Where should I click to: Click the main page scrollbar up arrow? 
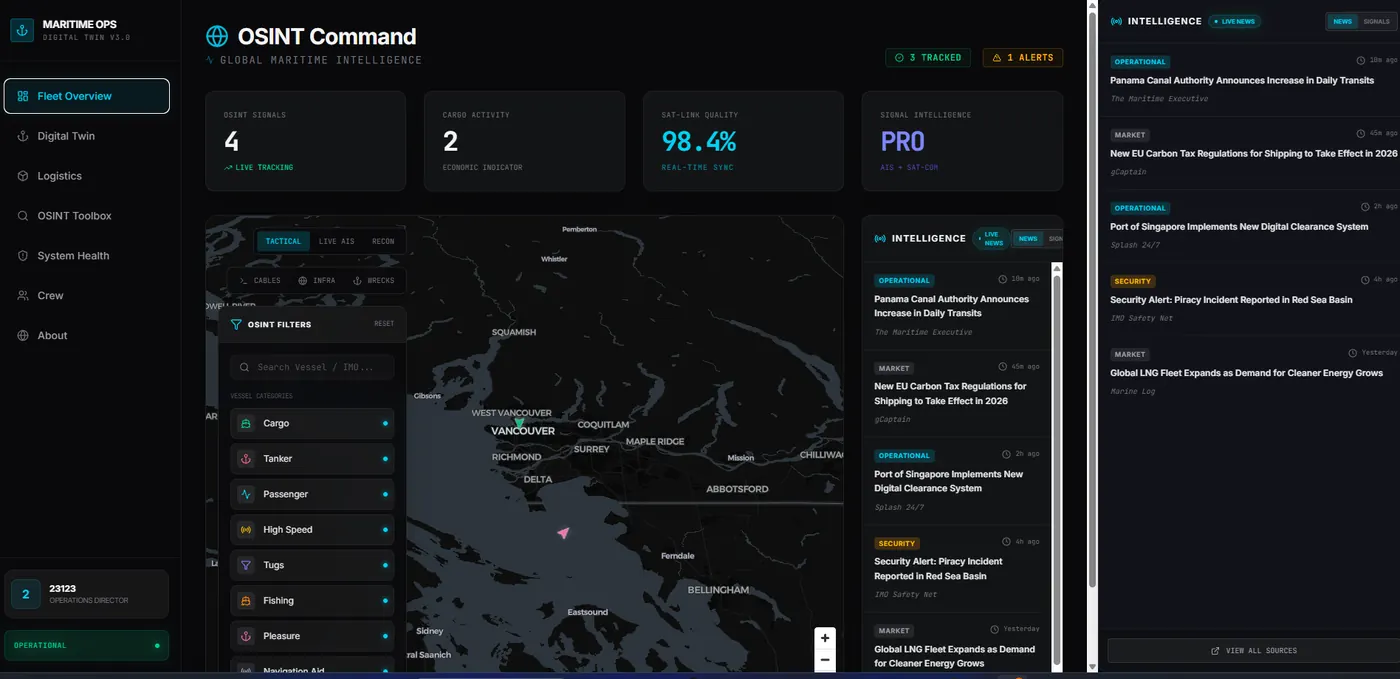click(x=1091, y=7)
